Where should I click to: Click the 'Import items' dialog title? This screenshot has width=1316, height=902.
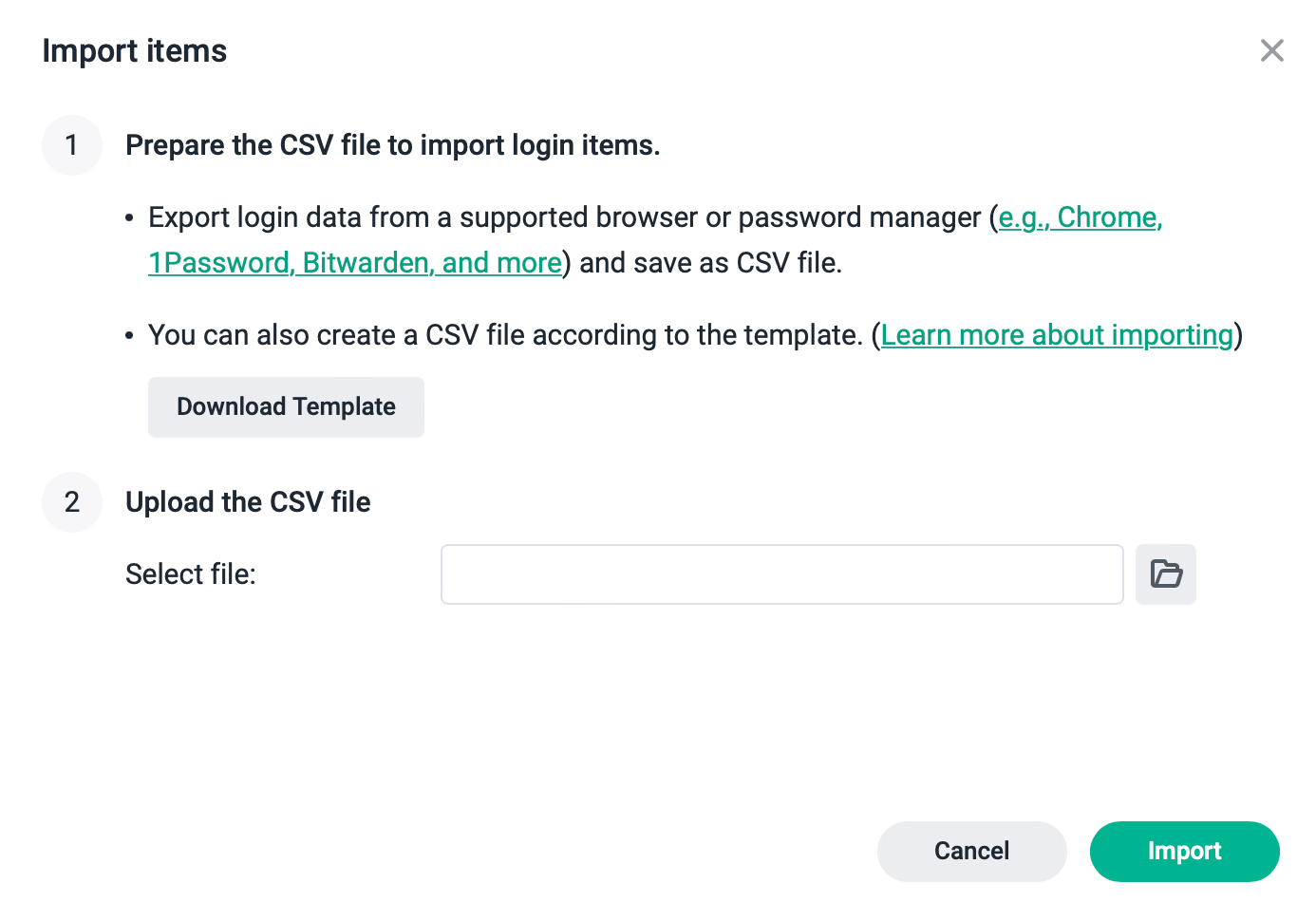click(x=135, y=50)
